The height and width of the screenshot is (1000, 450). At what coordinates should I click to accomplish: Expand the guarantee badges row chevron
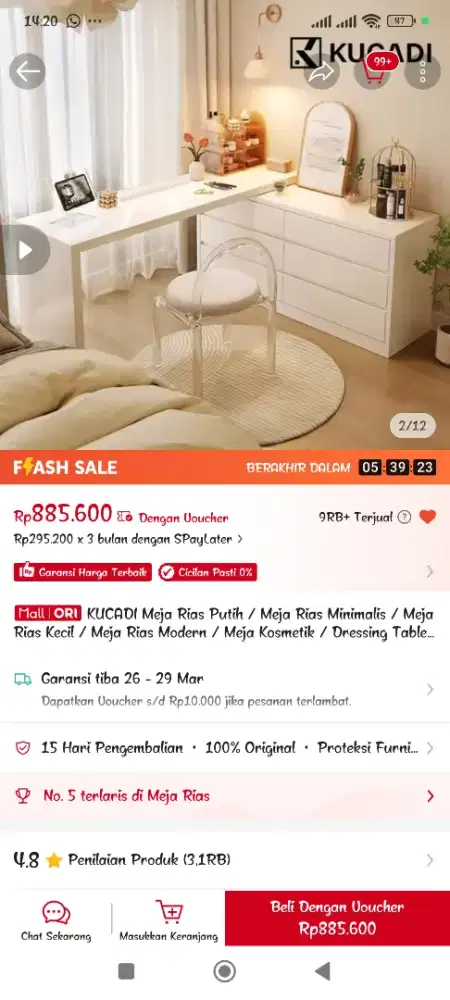430,571
